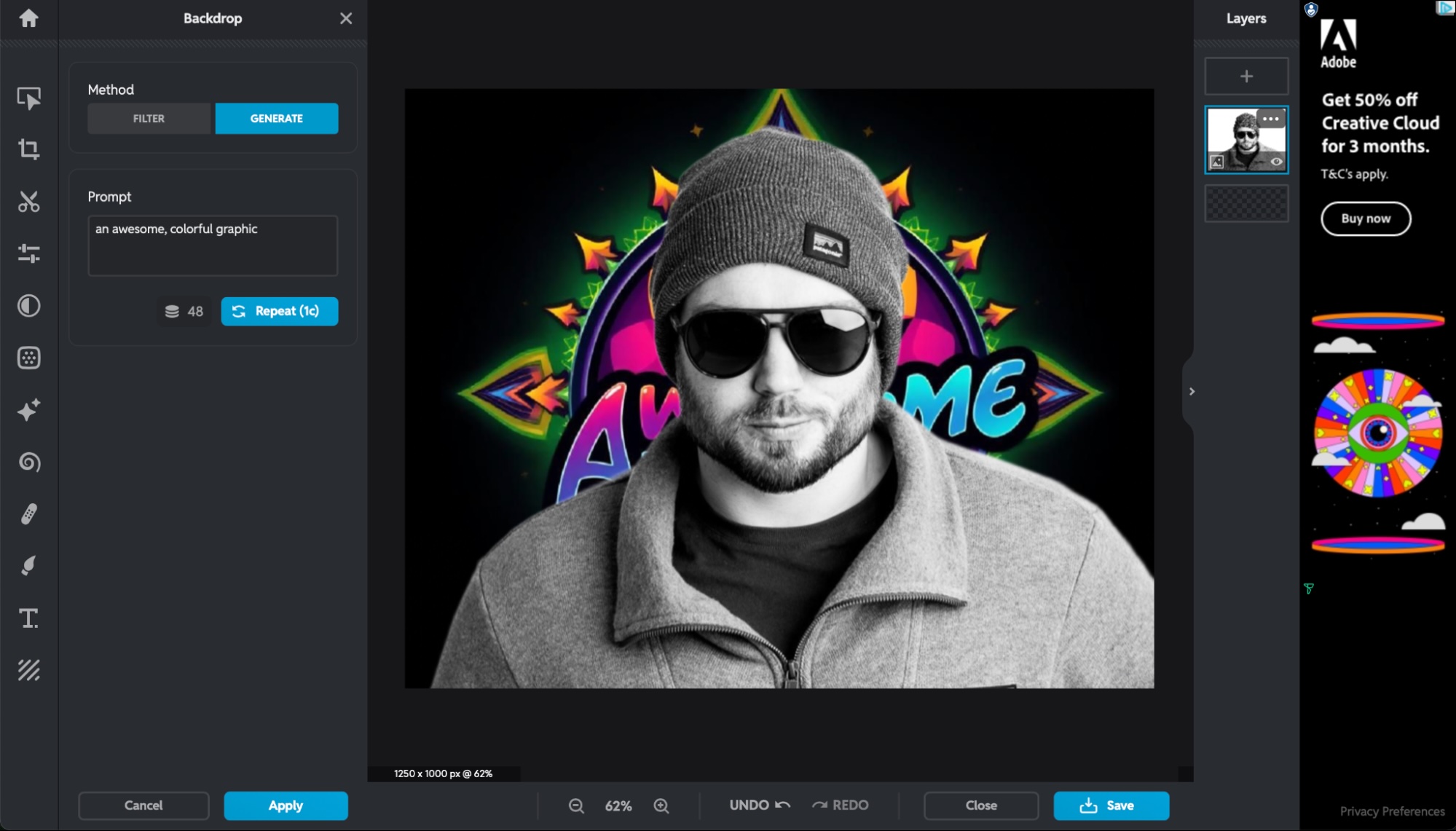Open the 62% zoom level control
The image size is (1456, 831).
pyautogui.click(x=618, y=806)
